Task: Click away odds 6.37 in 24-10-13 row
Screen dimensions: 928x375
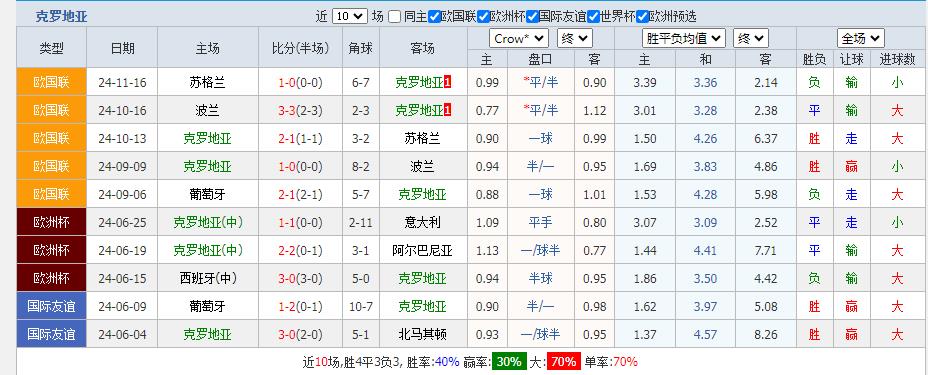Action: tap(766, 138)
